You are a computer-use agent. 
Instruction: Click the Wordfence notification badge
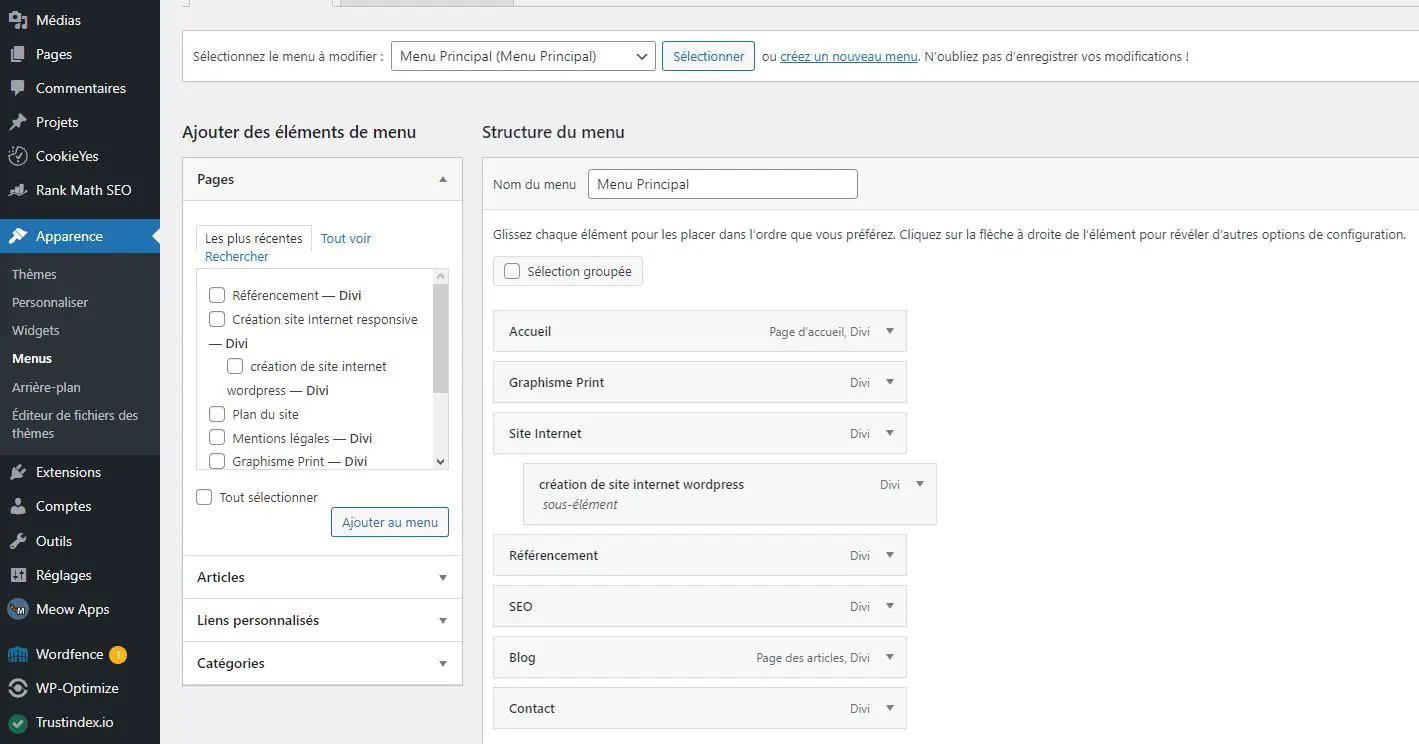point(118,655)
